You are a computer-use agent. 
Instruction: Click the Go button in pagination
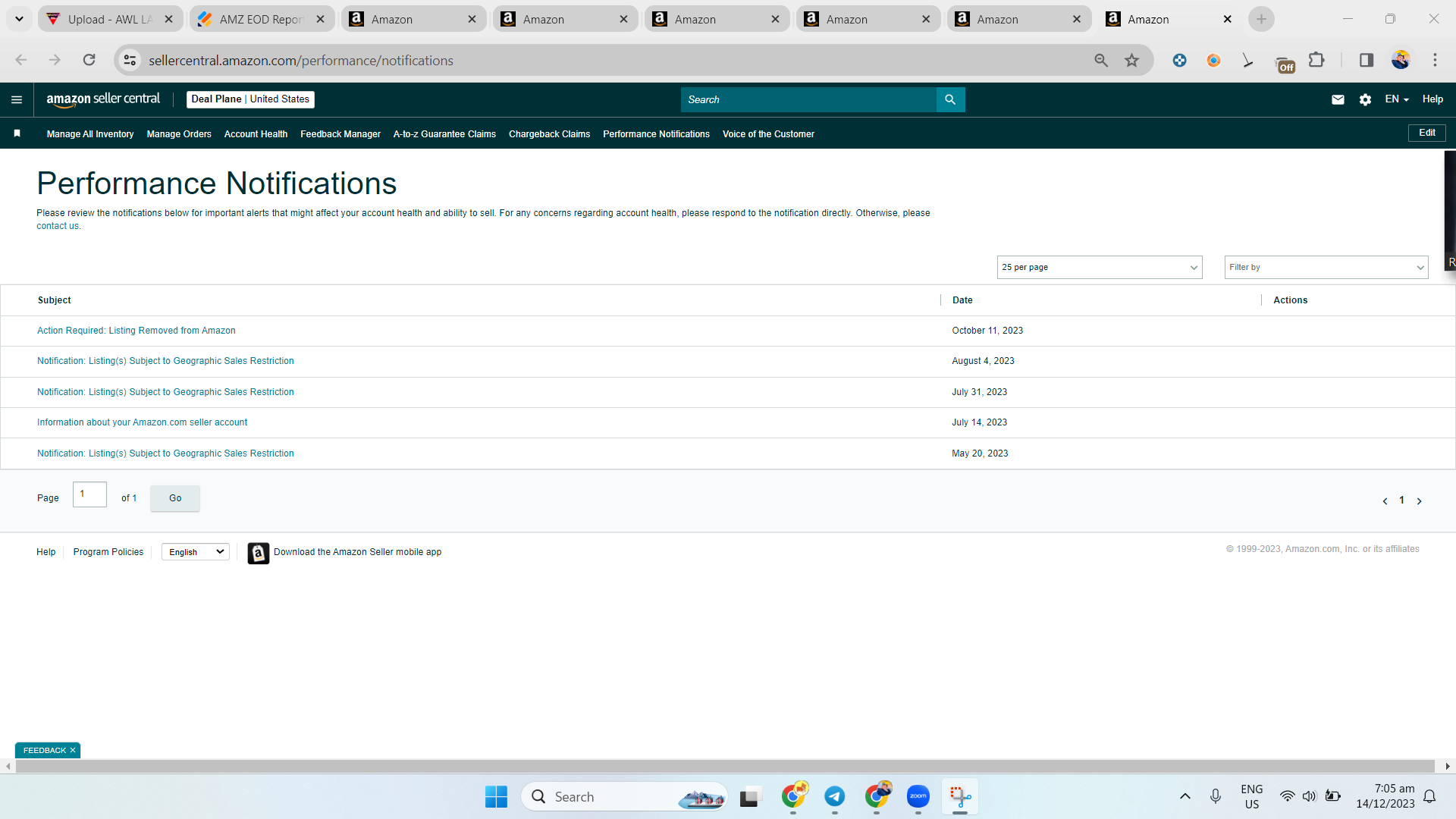point(175,498)
